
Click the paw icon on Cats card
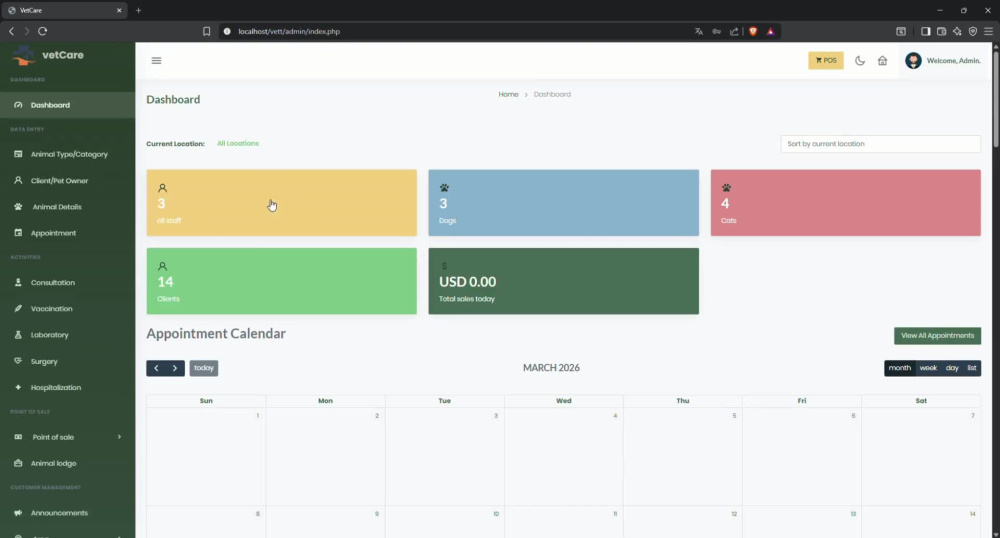pyautogui.click(x=726, y=188)
